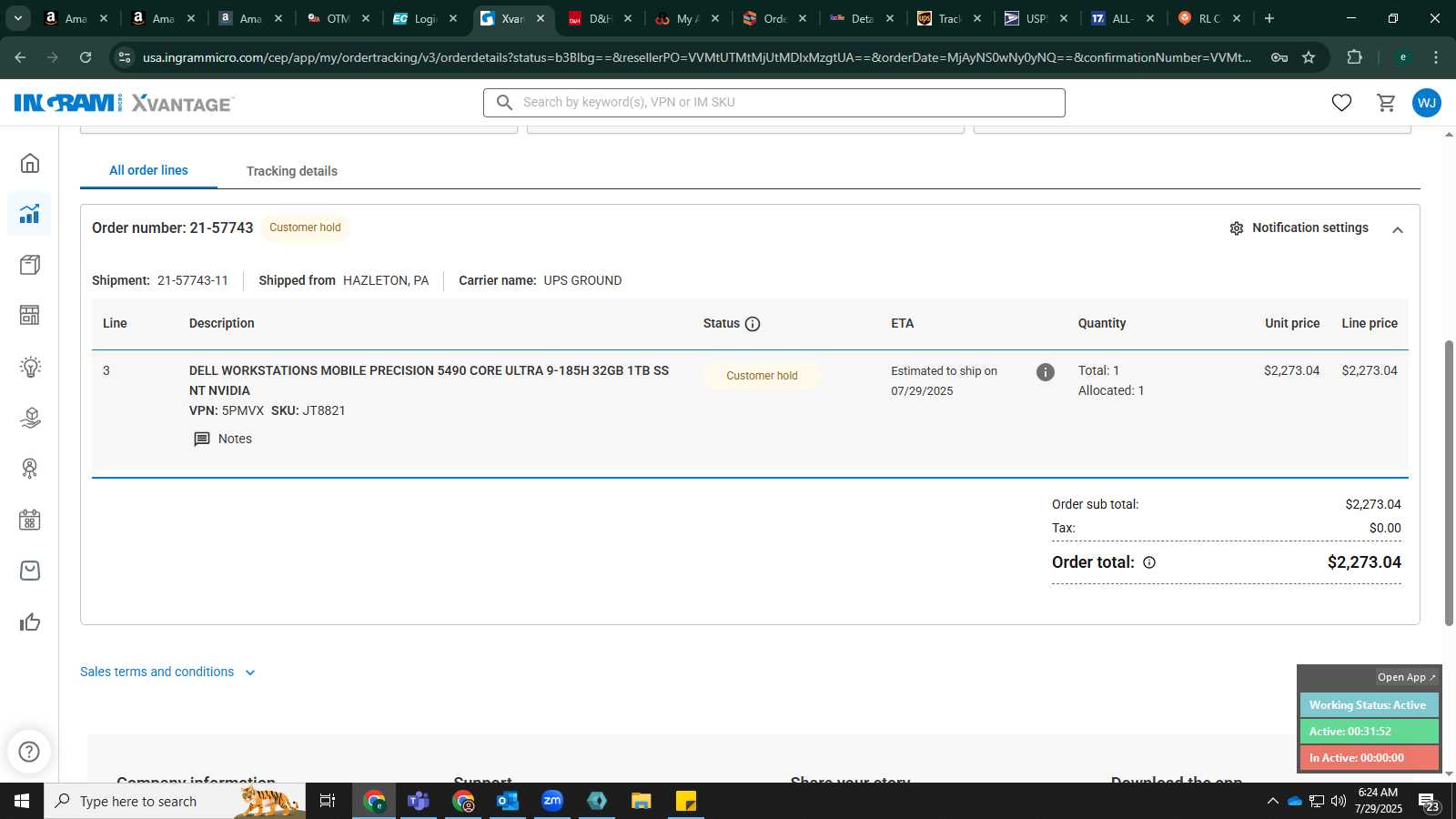The image size is (1456, 819).
Task: Open the shopping cart icon
Action: click(x=1386, y=103)
